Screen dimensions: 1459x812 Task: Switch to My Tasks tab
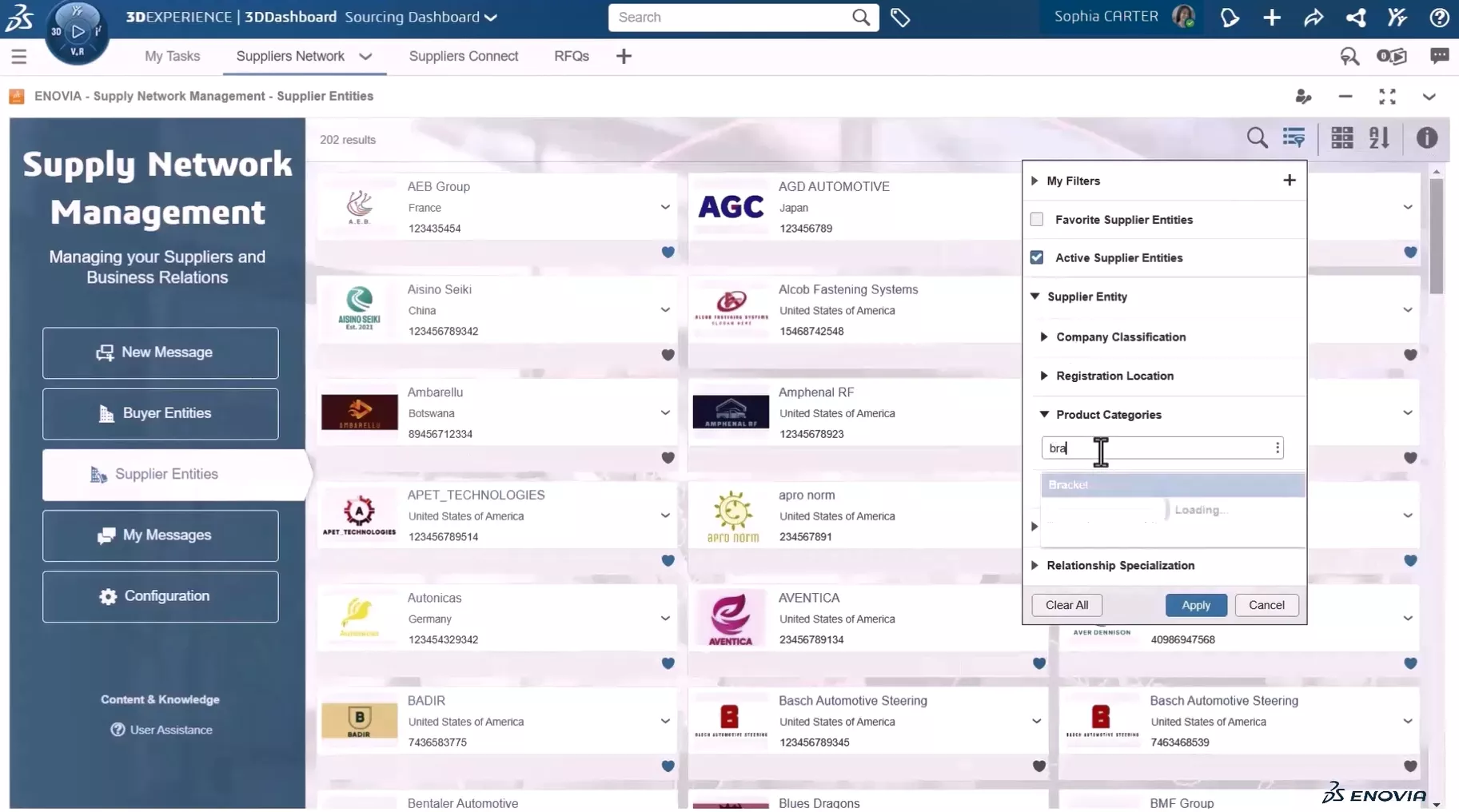pos(172,56)
